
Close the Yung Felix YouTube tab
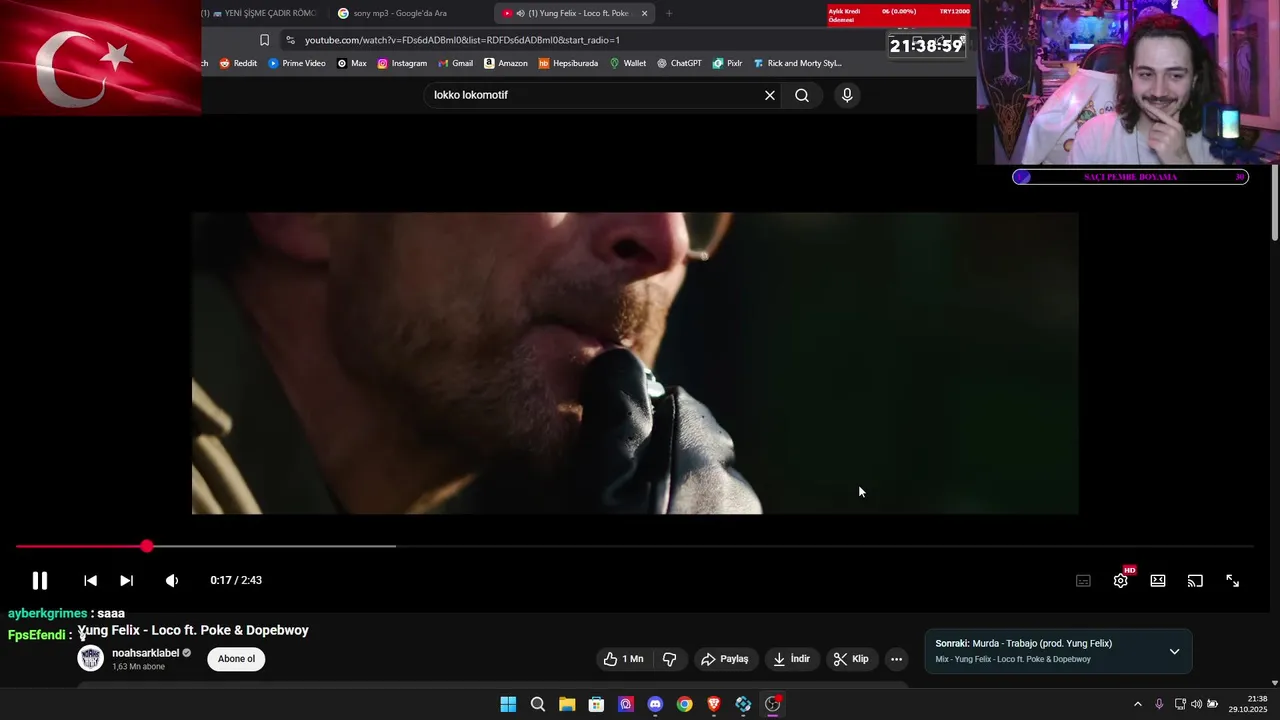point(644,13)
